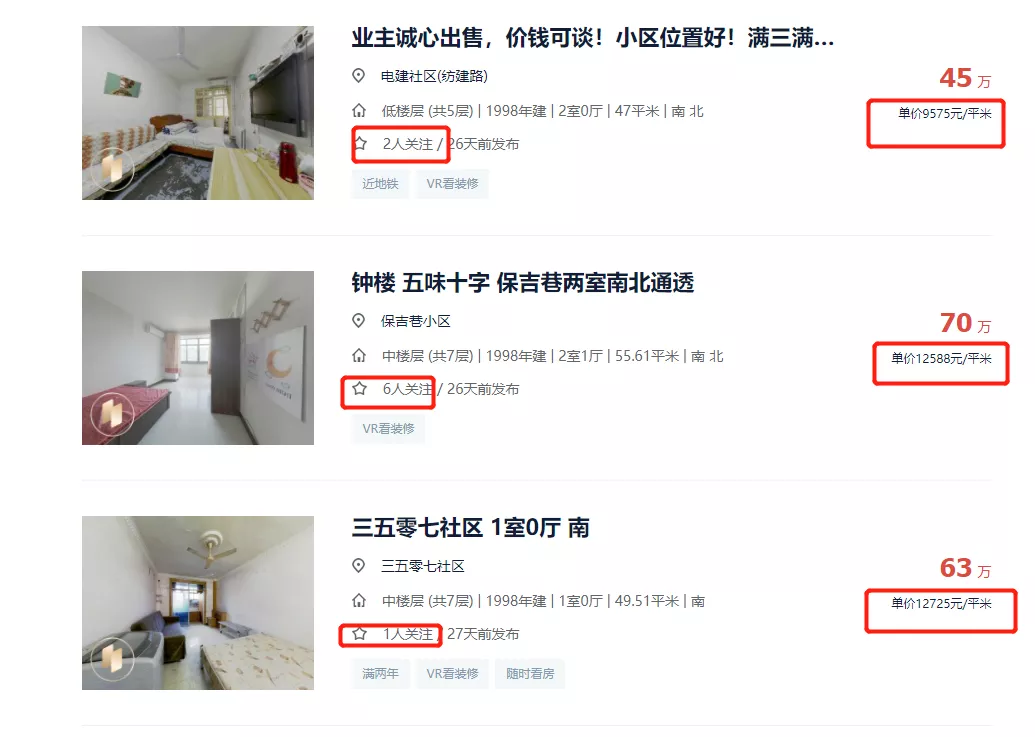Open listing 钟楼 五味十字 保吉巷两室南北通透
This screenshot has width=1035, height=737.
(x=522, y=283)
